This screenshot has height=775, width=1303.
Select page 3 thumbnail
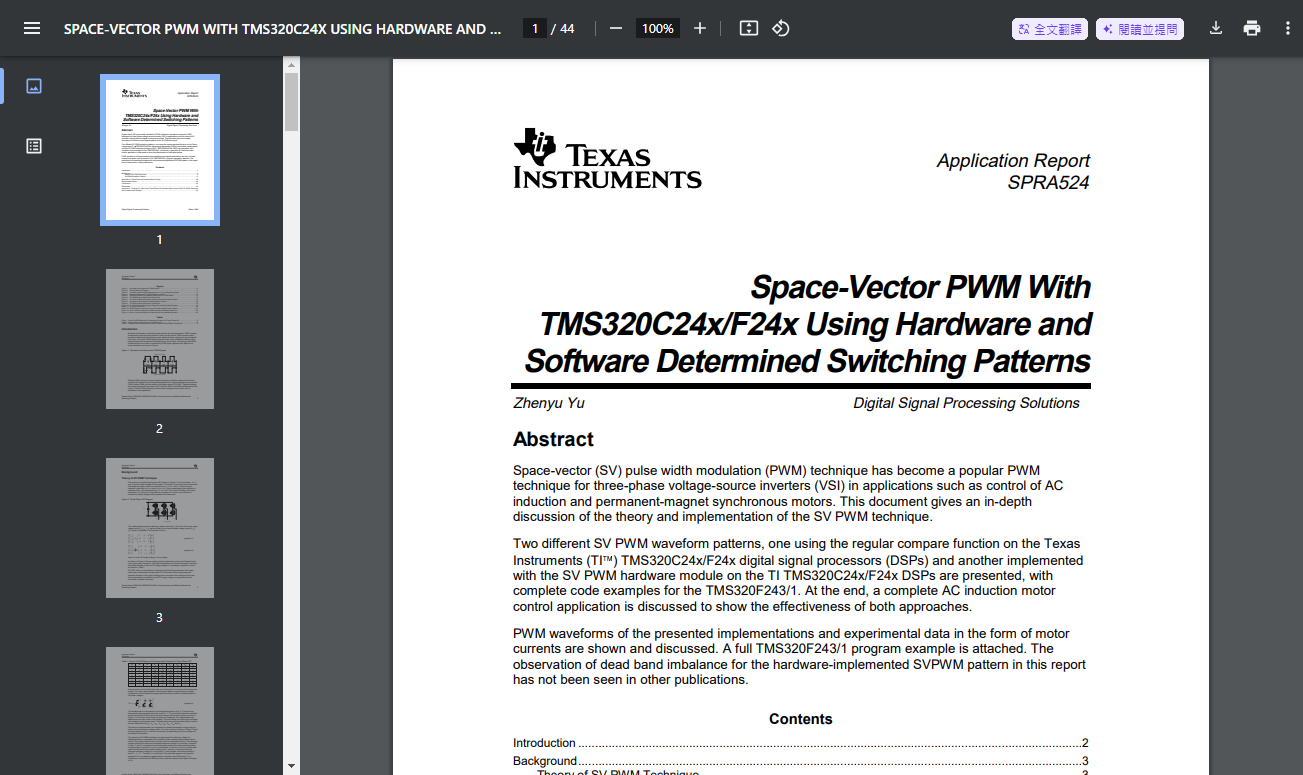click(x=160, y=528)
